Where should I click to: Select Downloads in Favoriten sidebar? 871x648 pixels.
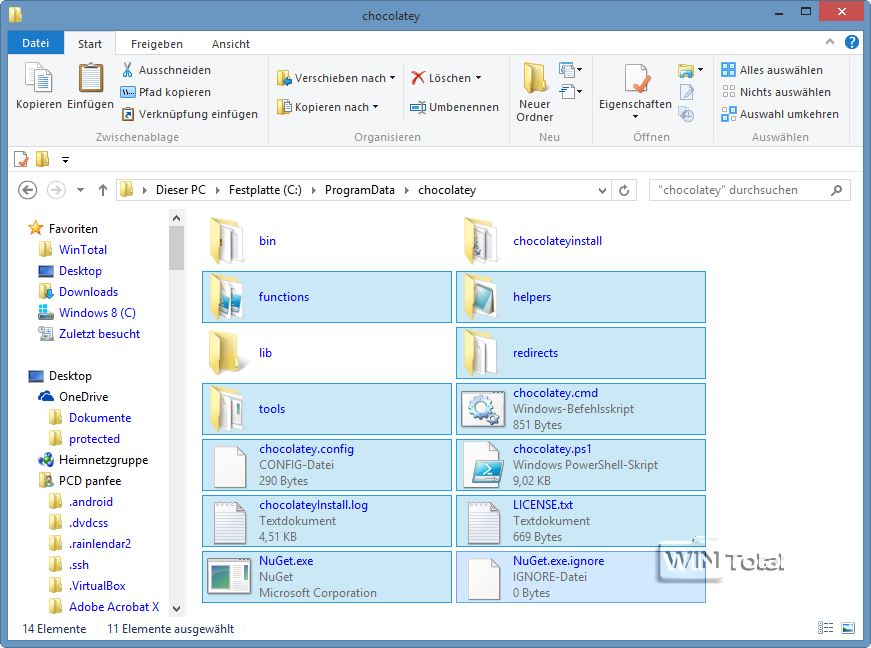pyautogui.click(x=88, y=292)
